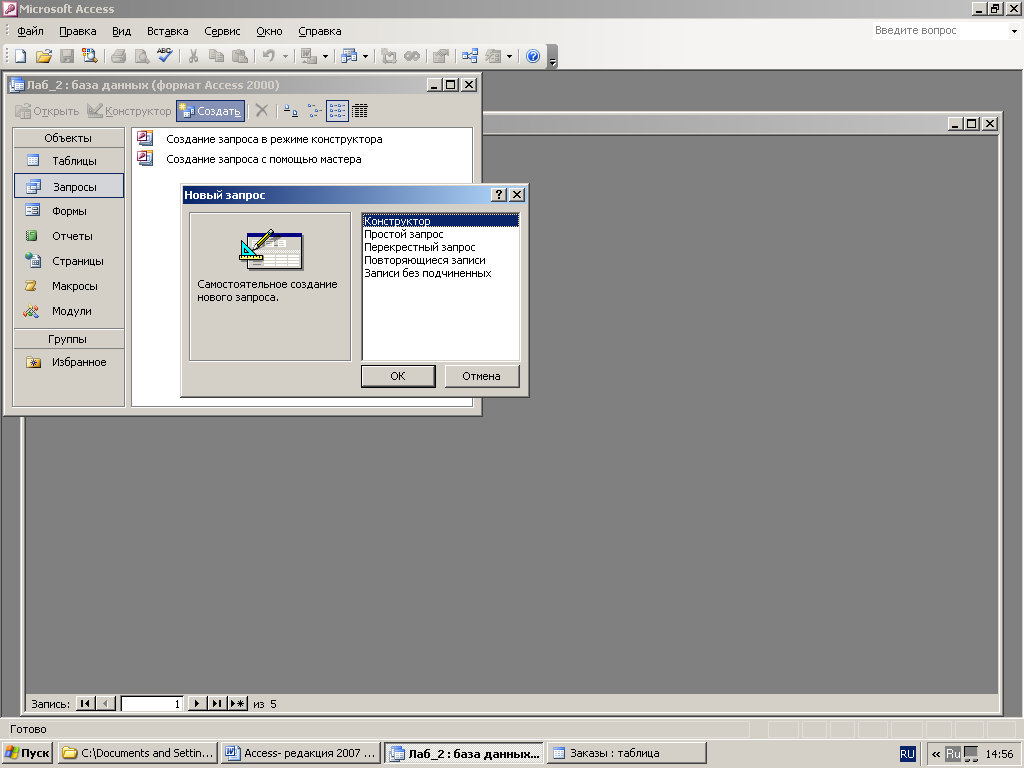Image resolution: width=1024 pixels, height=768 pixels.
Task: Select Запросы in Objects pane
Action: pos(69,186)
